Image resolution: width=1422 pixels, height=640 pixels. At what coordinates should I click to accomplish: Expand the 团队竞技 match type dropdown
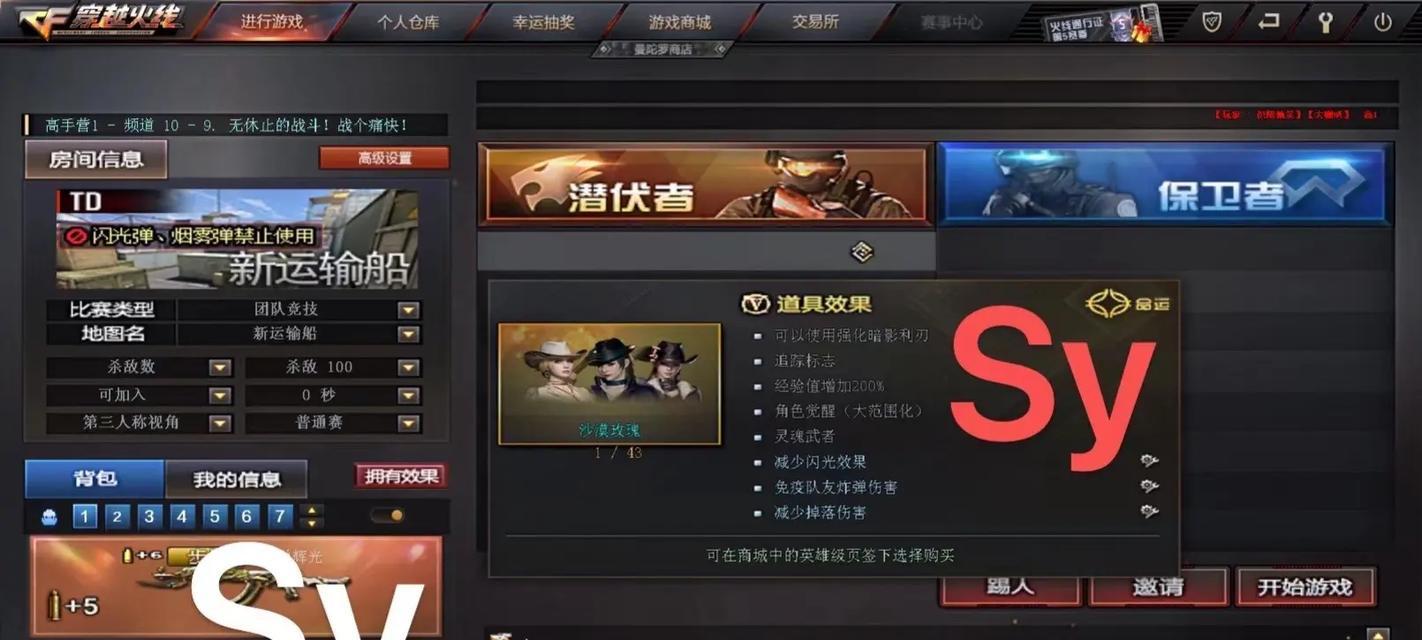click(x=408, y=310)
